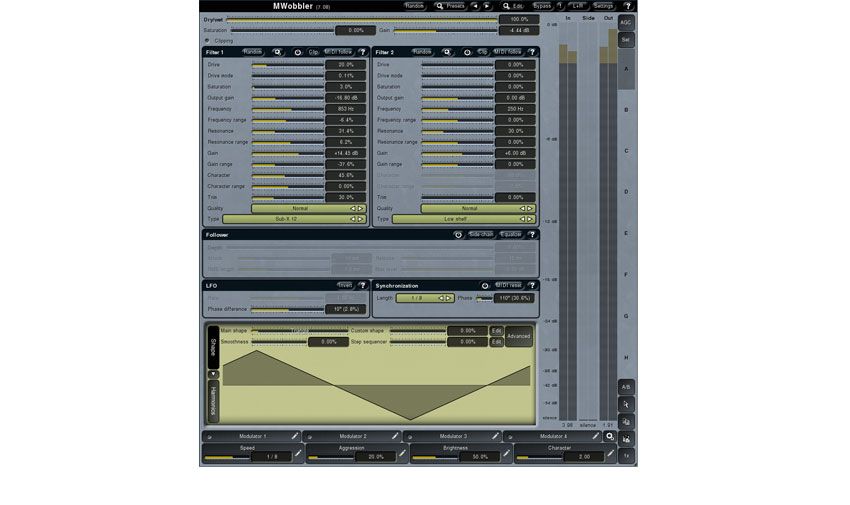
Task: Edit Speed multiparameter pencil icon
Action: tap(298, 453)
